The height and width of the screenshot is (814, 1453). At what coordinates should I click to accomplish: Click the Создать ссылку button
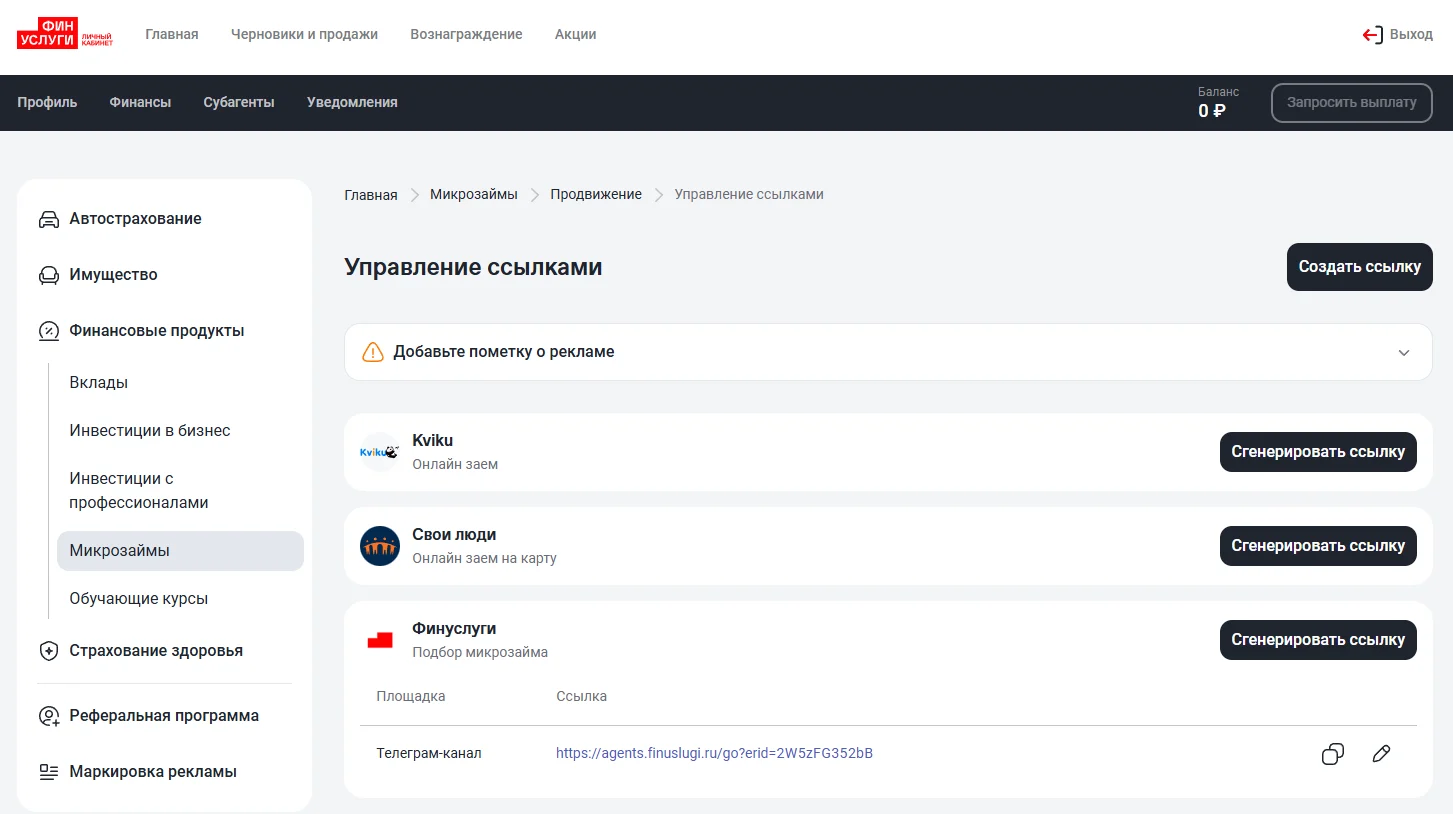1360,267
